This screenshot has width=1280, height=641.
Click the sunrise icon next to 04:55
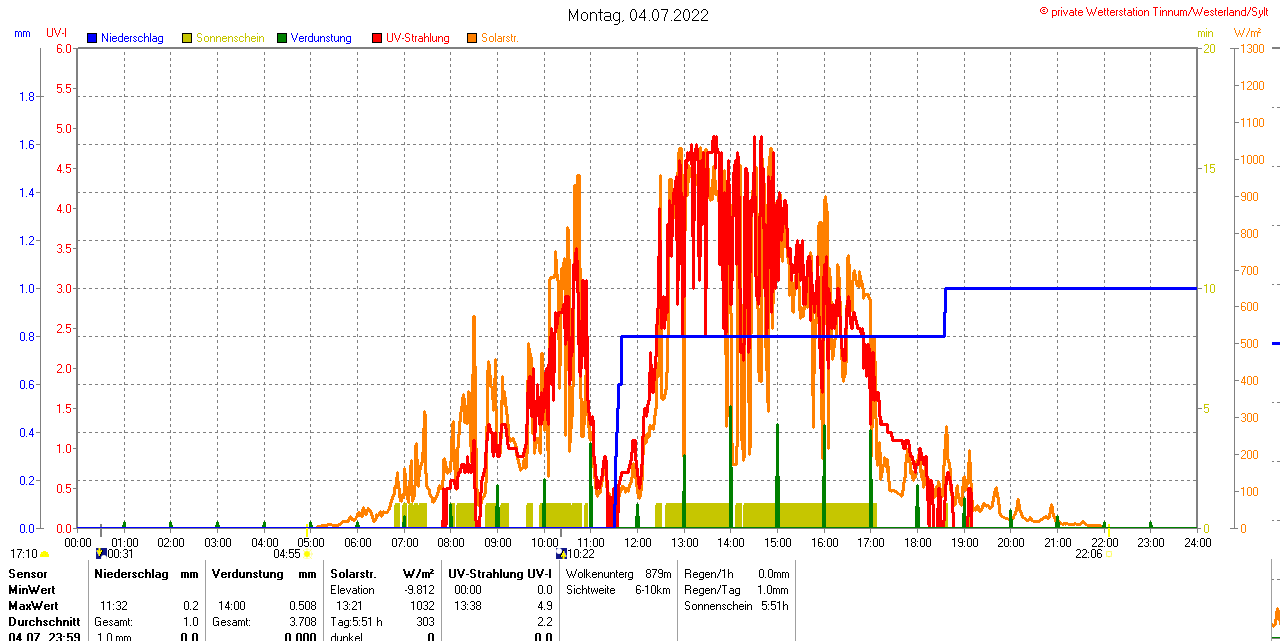click(307, 553)
